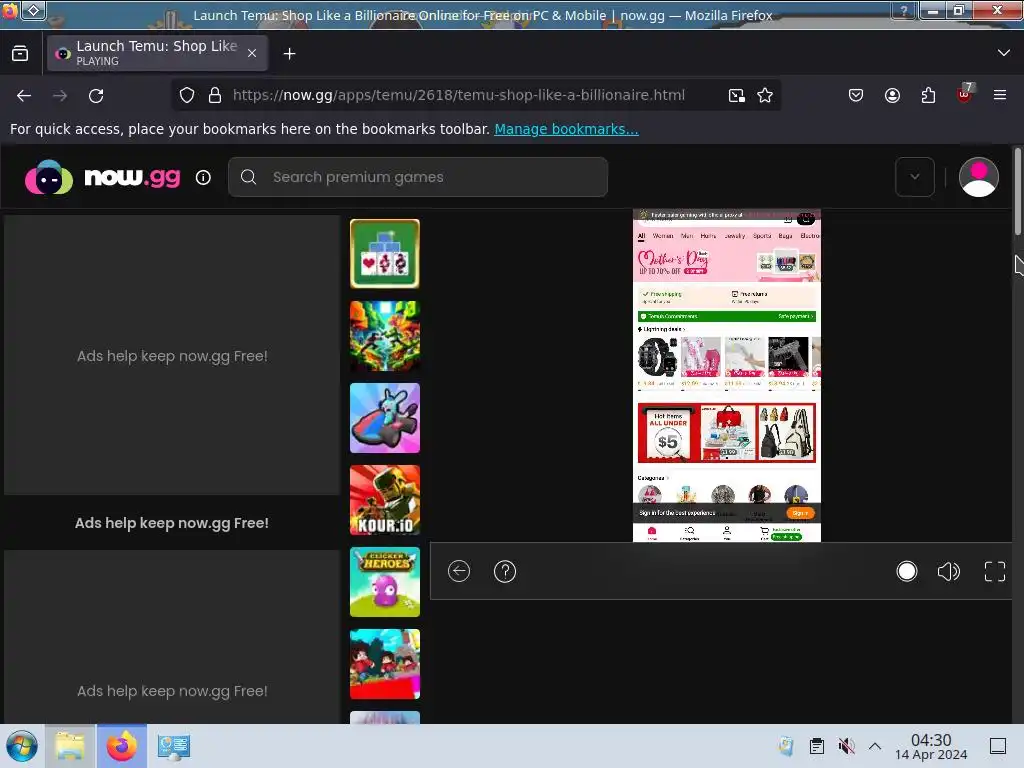
Task: Open the Temu Home tab in bottom bar
Action: [x=652, y=533]
